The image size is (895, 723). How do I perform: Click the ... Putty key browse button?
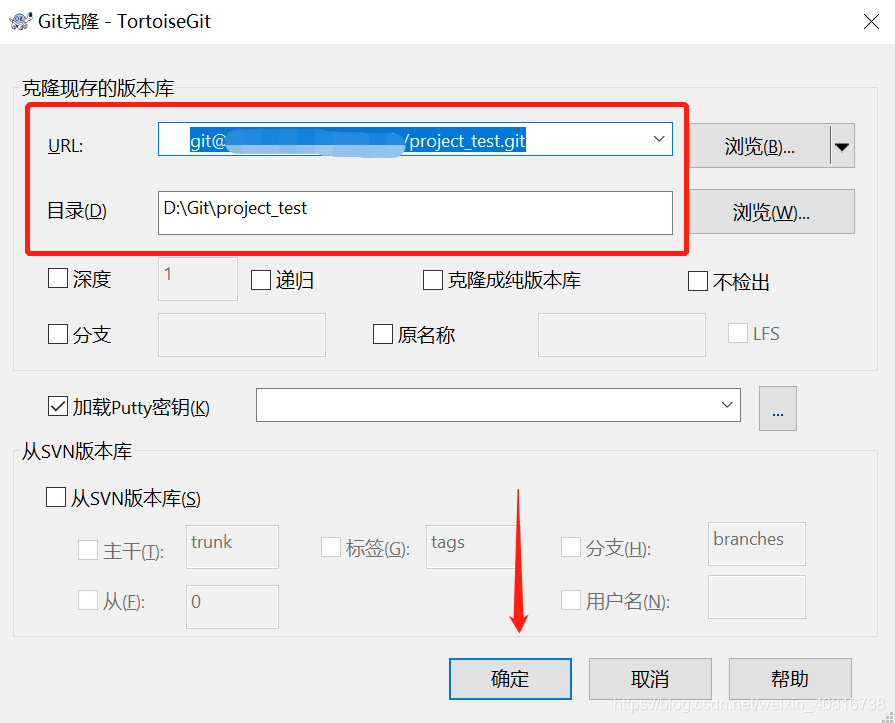pos(777,409)
